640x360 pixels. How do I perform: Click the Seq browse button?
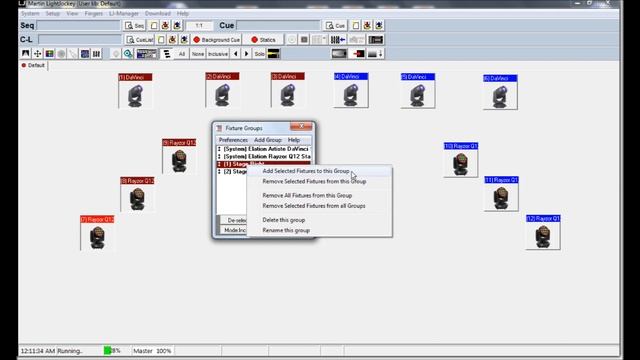134,26
